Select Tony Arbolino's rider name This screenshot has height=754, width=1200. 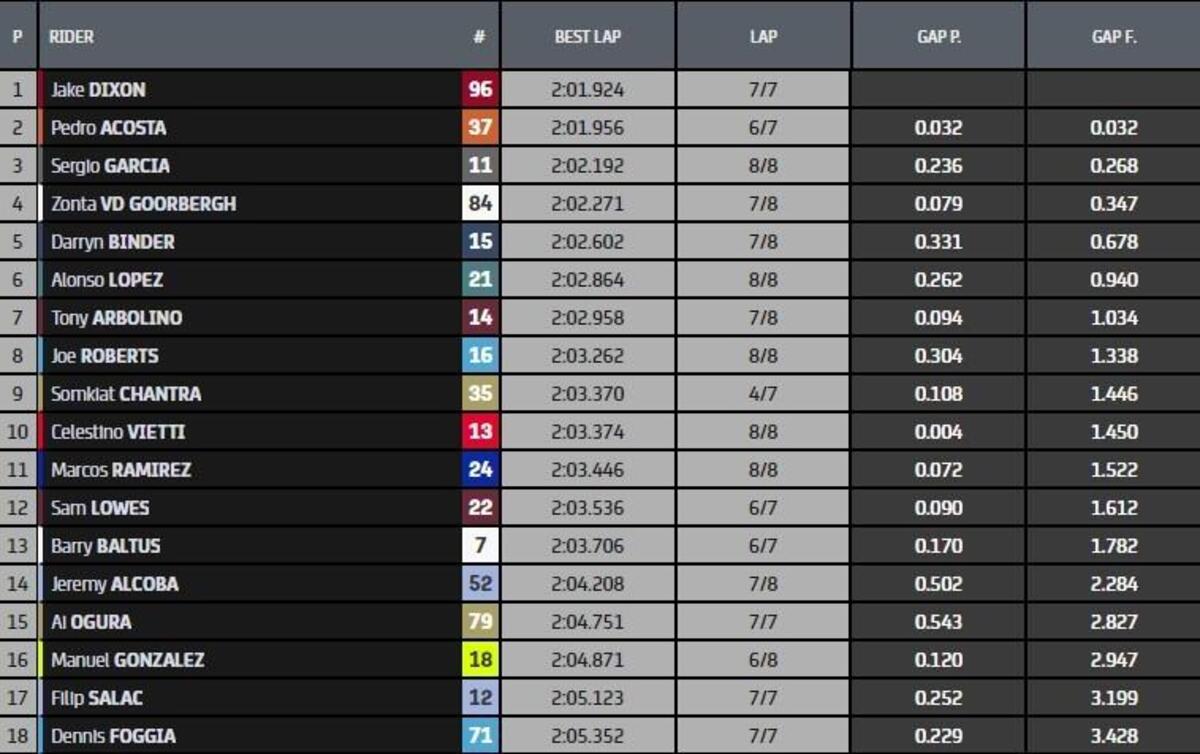[x=116, y=318]
